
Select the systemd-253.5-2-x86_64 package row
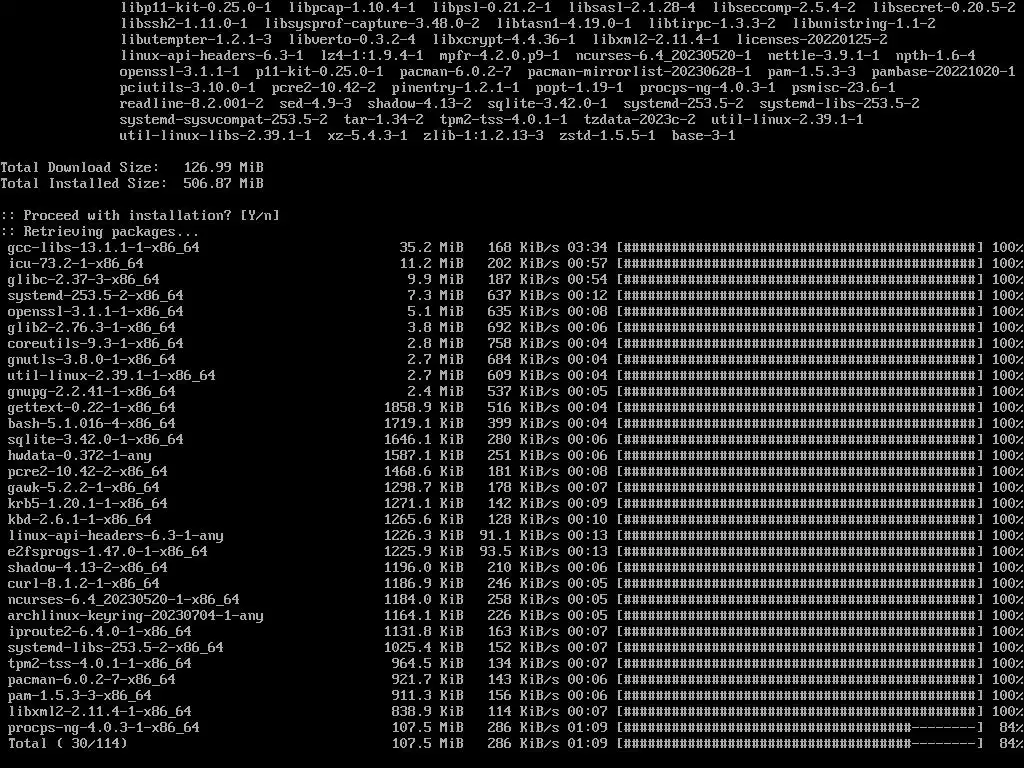(512, 295)
